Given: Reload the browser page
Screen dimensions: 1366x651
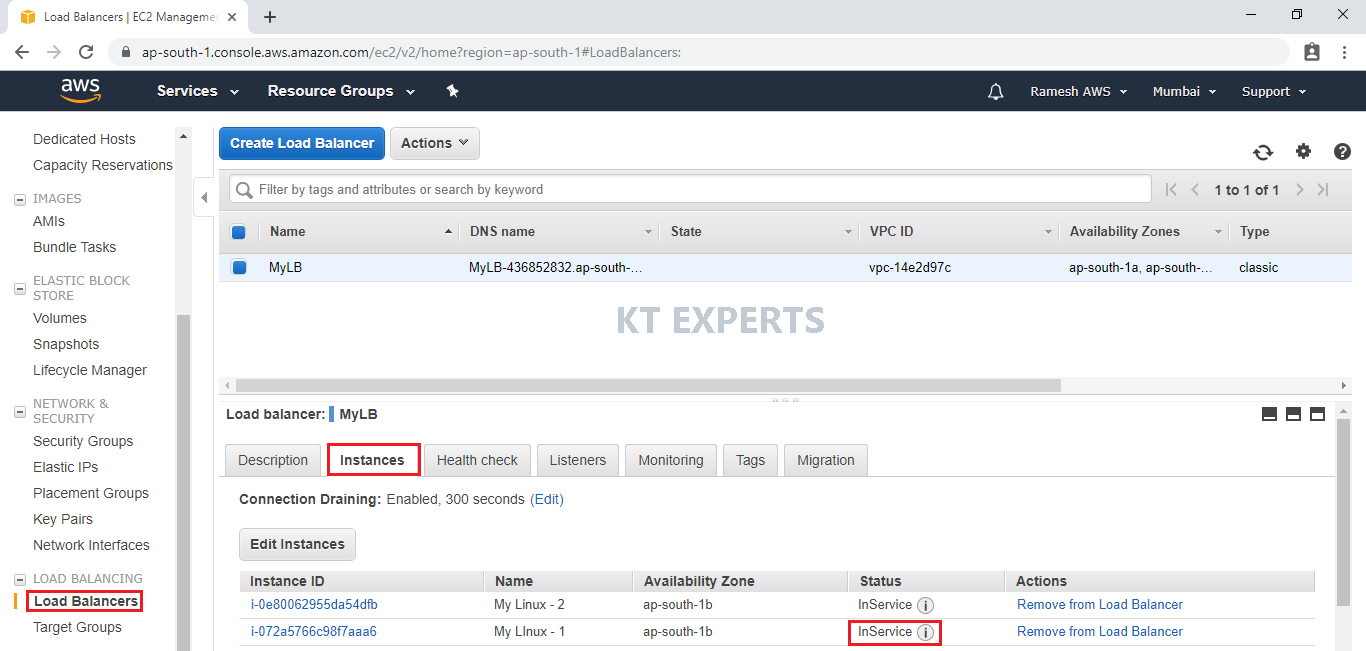Looking at the screenshot, I should (86, 52).
